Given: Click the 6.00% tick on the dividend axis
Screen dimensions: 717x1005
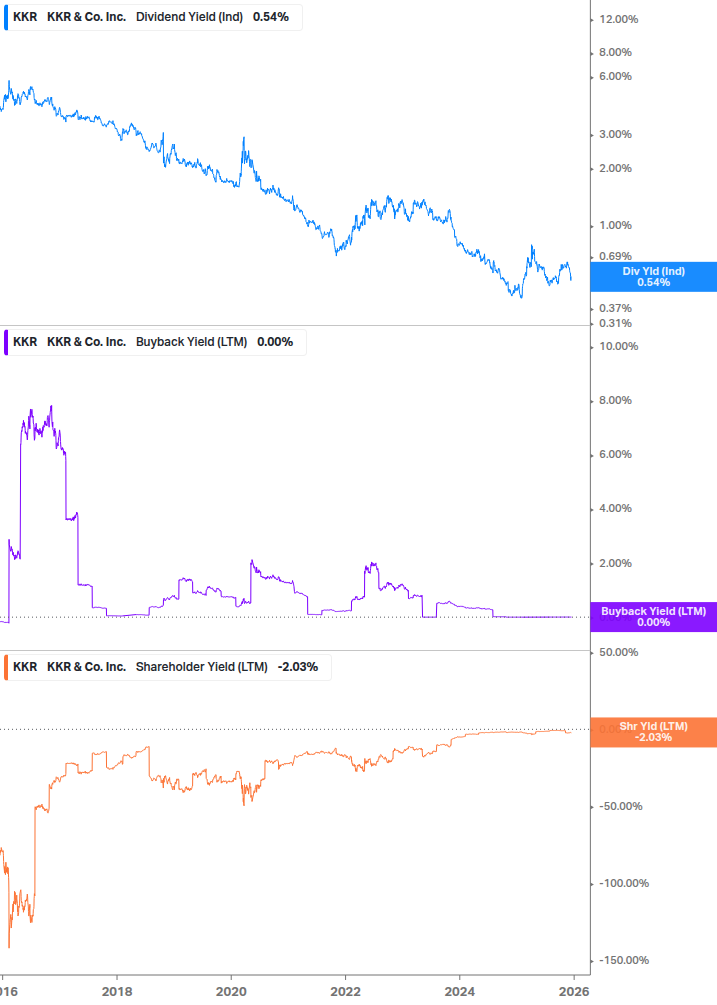Looking at the screenshot, I should pos(615,76).
